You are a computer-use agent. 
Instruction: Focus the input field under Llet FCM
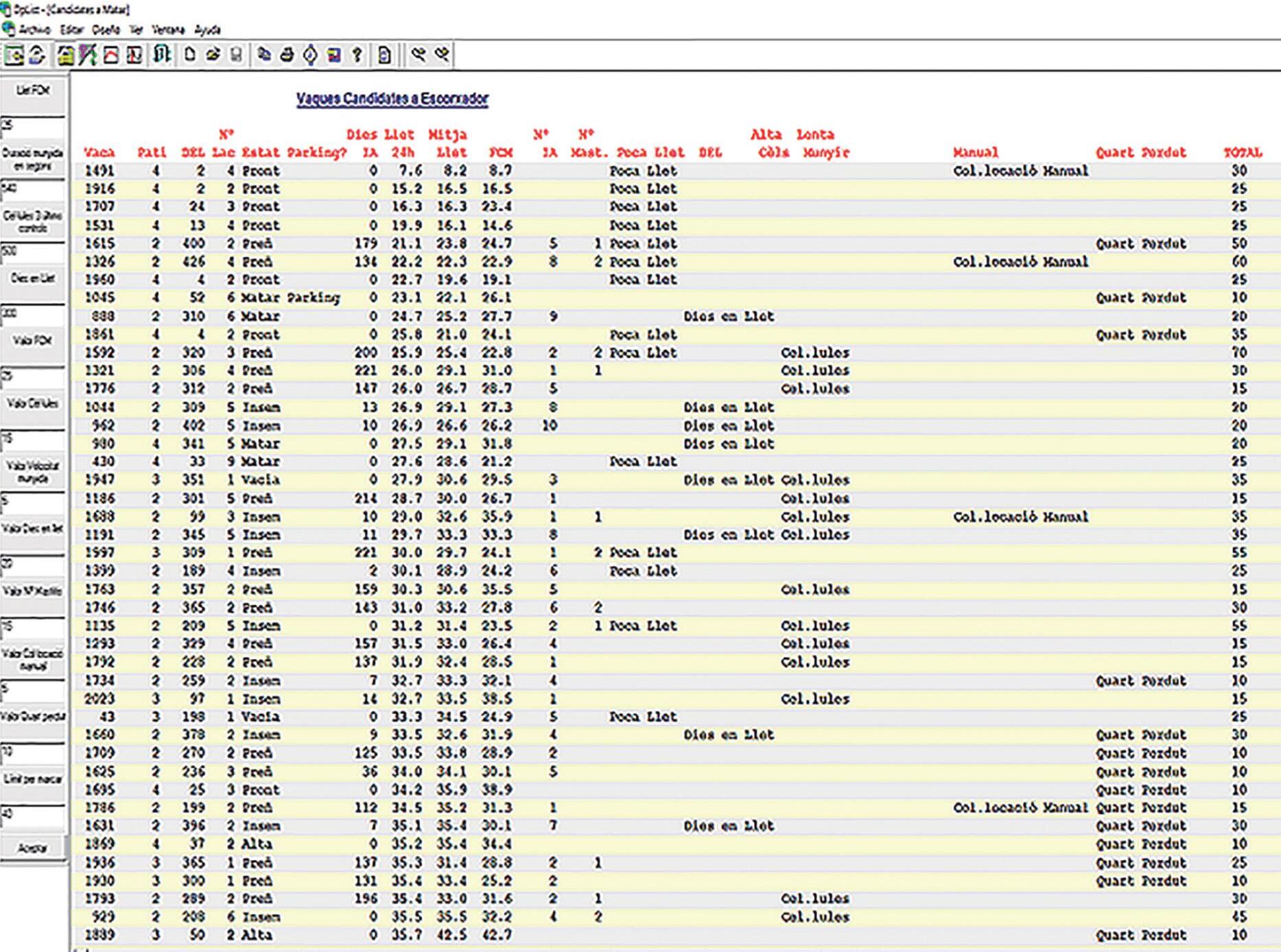coord(33,127)
